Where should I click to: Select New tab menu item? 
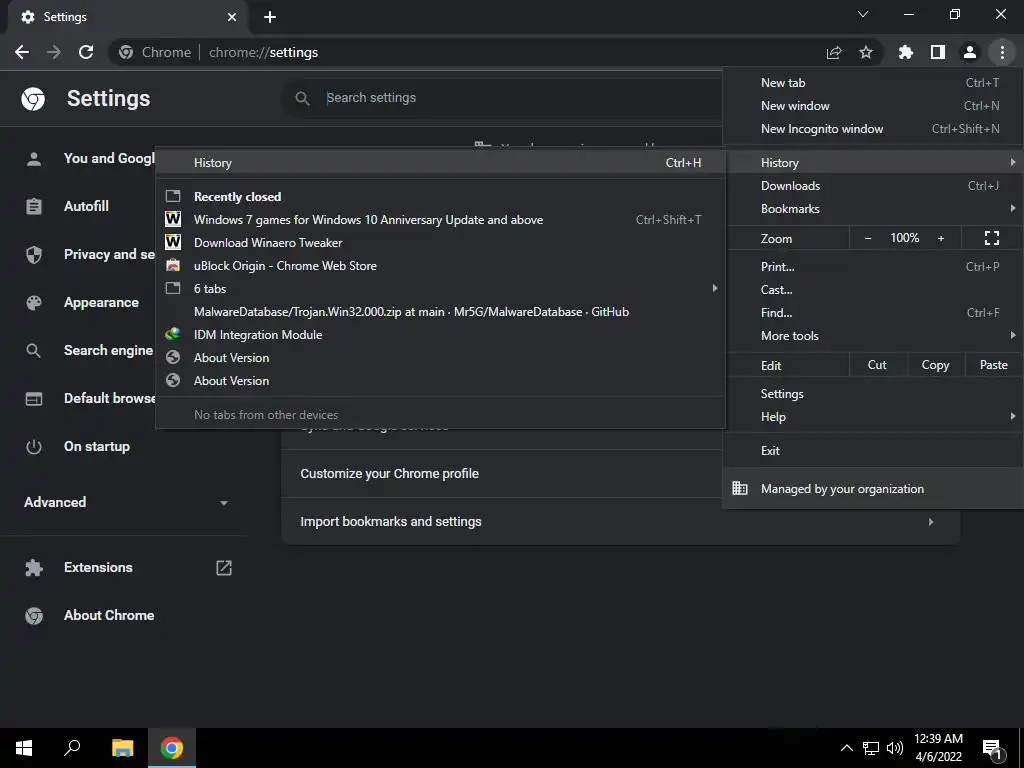coord(873,83)
